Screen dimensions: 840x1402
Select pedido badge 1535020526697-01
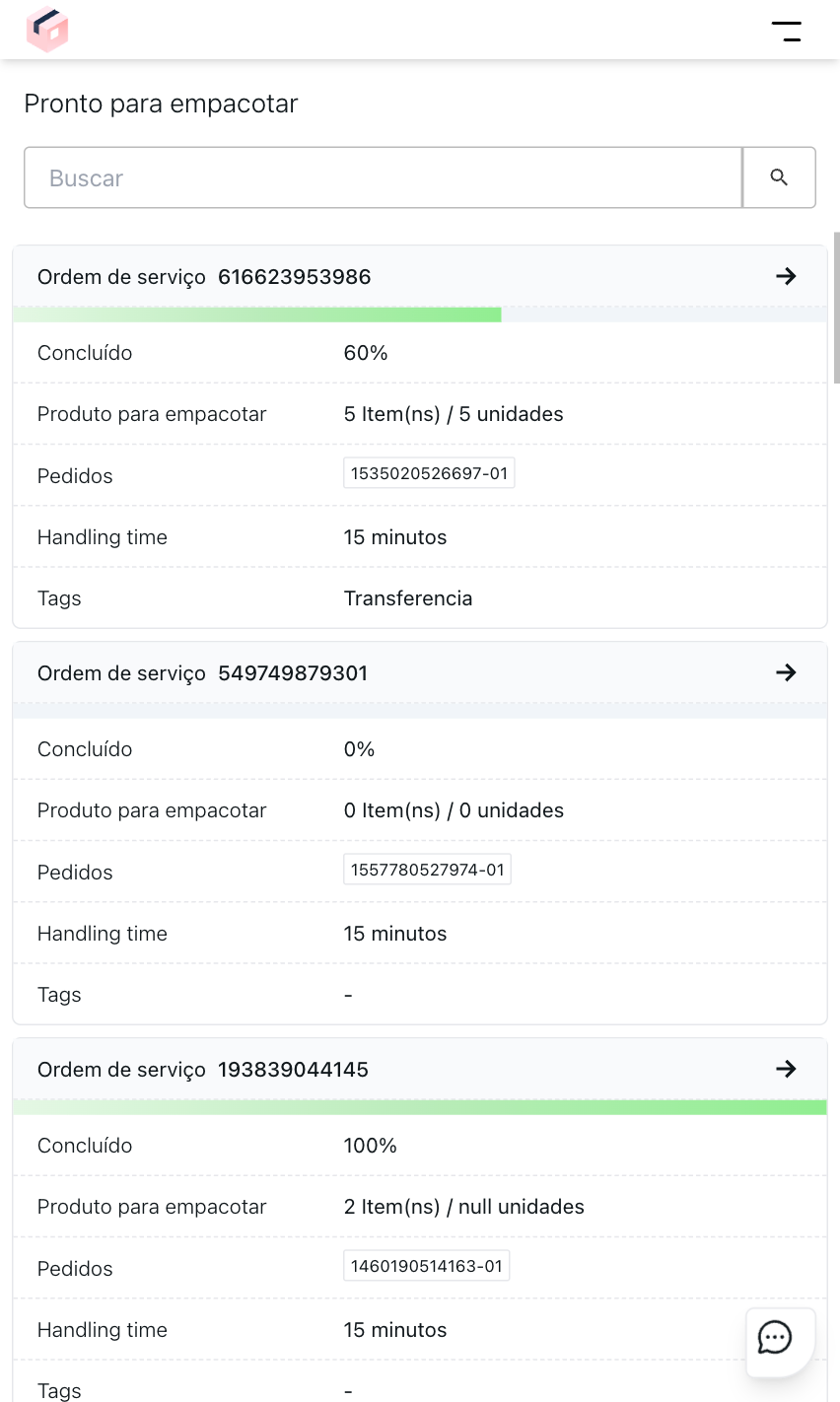point(428,472)
